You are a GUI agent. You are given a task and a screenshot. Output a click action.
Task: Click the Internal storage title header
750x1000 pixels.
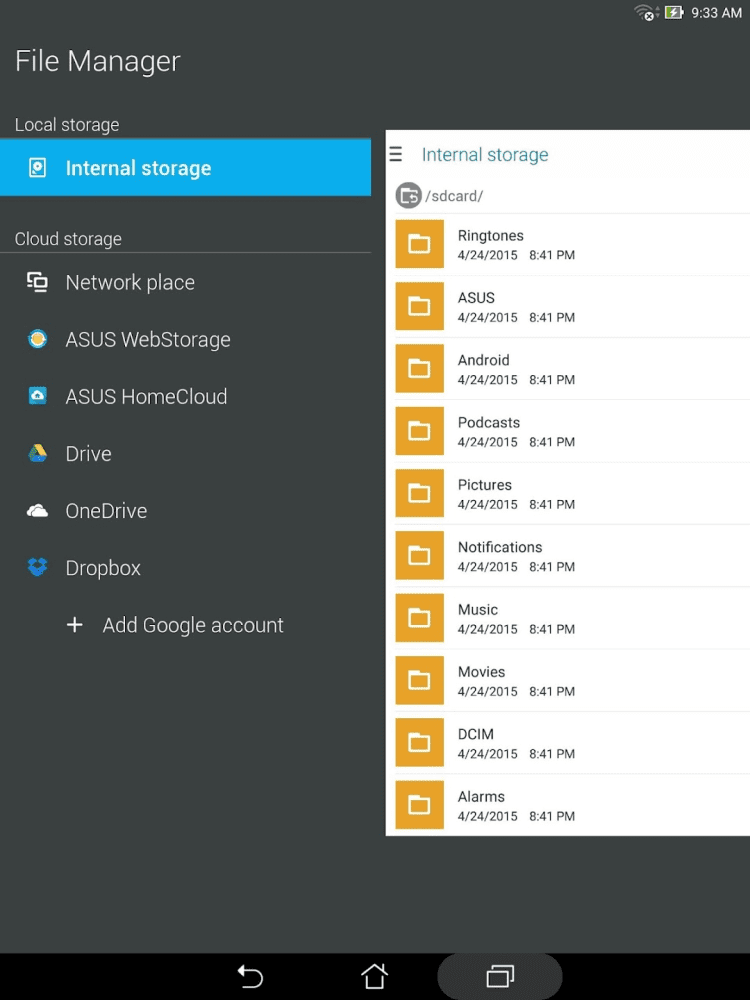click(x=485, y=155)
